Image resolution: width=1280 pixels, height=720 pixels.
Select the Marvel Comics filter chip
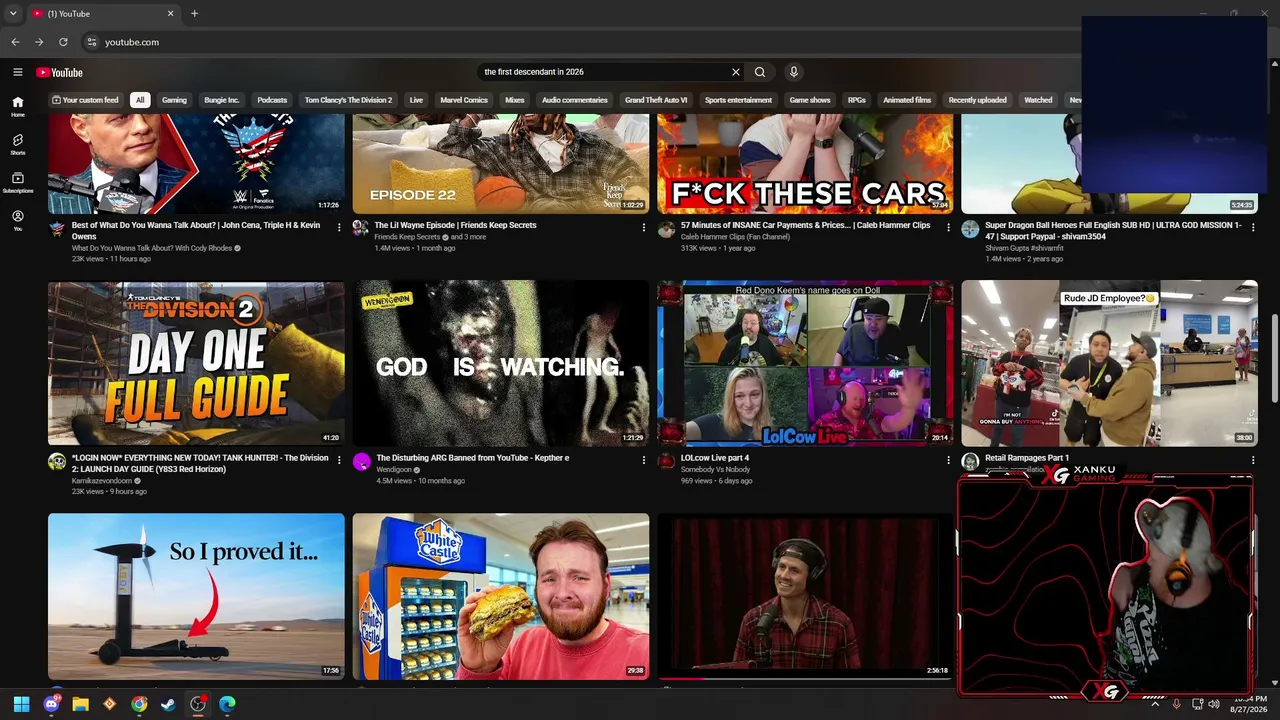point(464,100)
